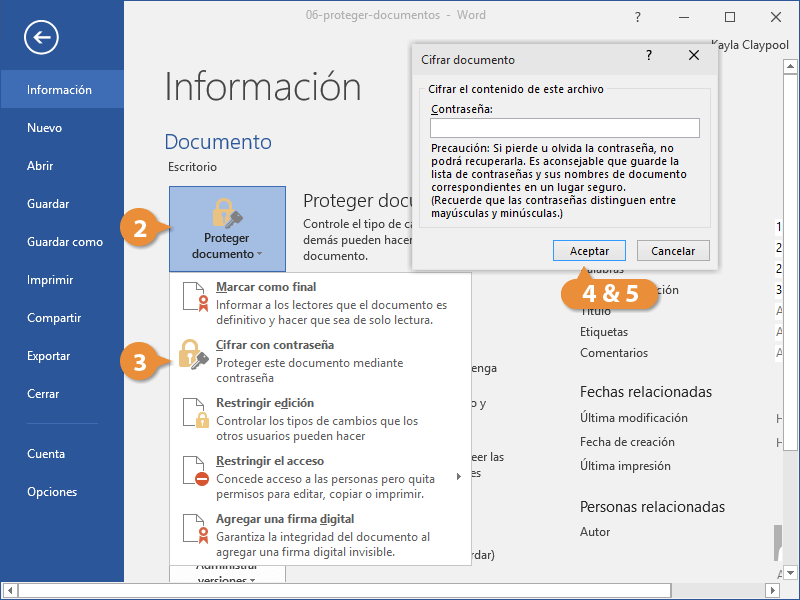Open the Exportar menu item

pyautogui.click(x=49, y=356)
